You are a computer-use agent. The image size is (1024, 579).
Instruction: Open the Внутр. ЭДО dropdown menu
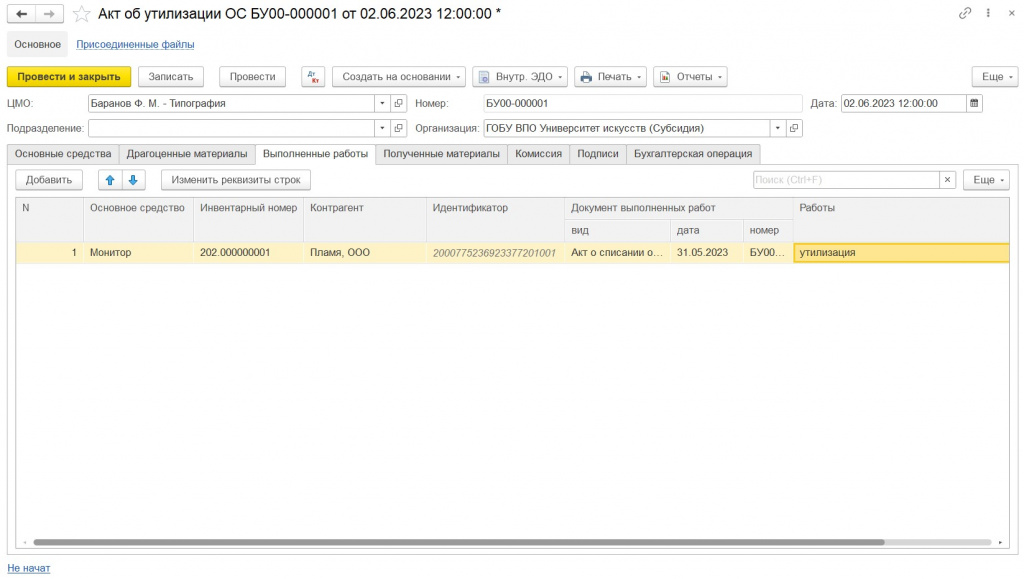pyautogui.click(x=520, y=76)
